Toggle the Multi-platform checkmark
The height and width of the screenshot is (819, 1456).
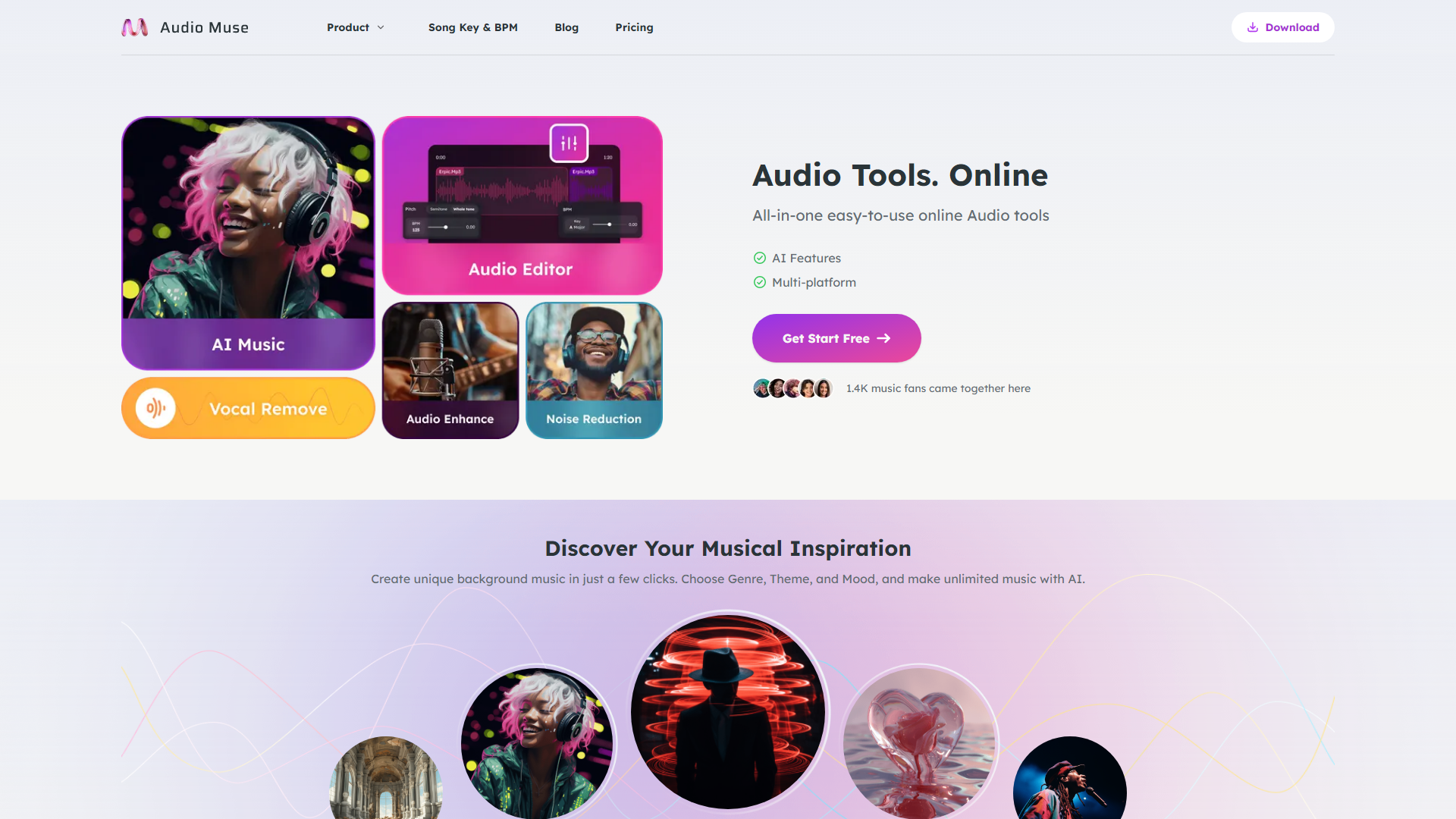[x=759, y=282]
